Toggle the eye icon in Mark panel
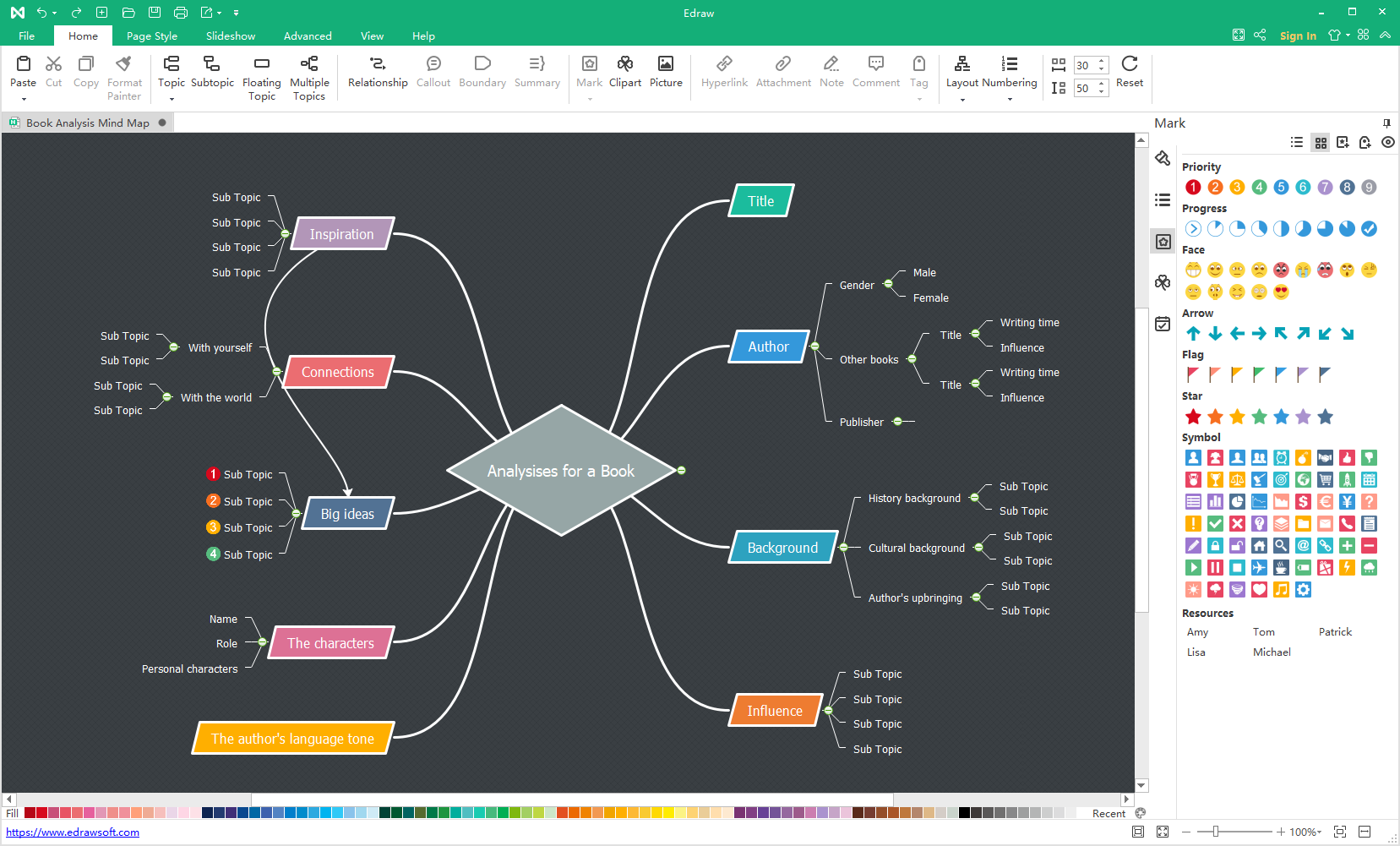 click(1387, 143)
